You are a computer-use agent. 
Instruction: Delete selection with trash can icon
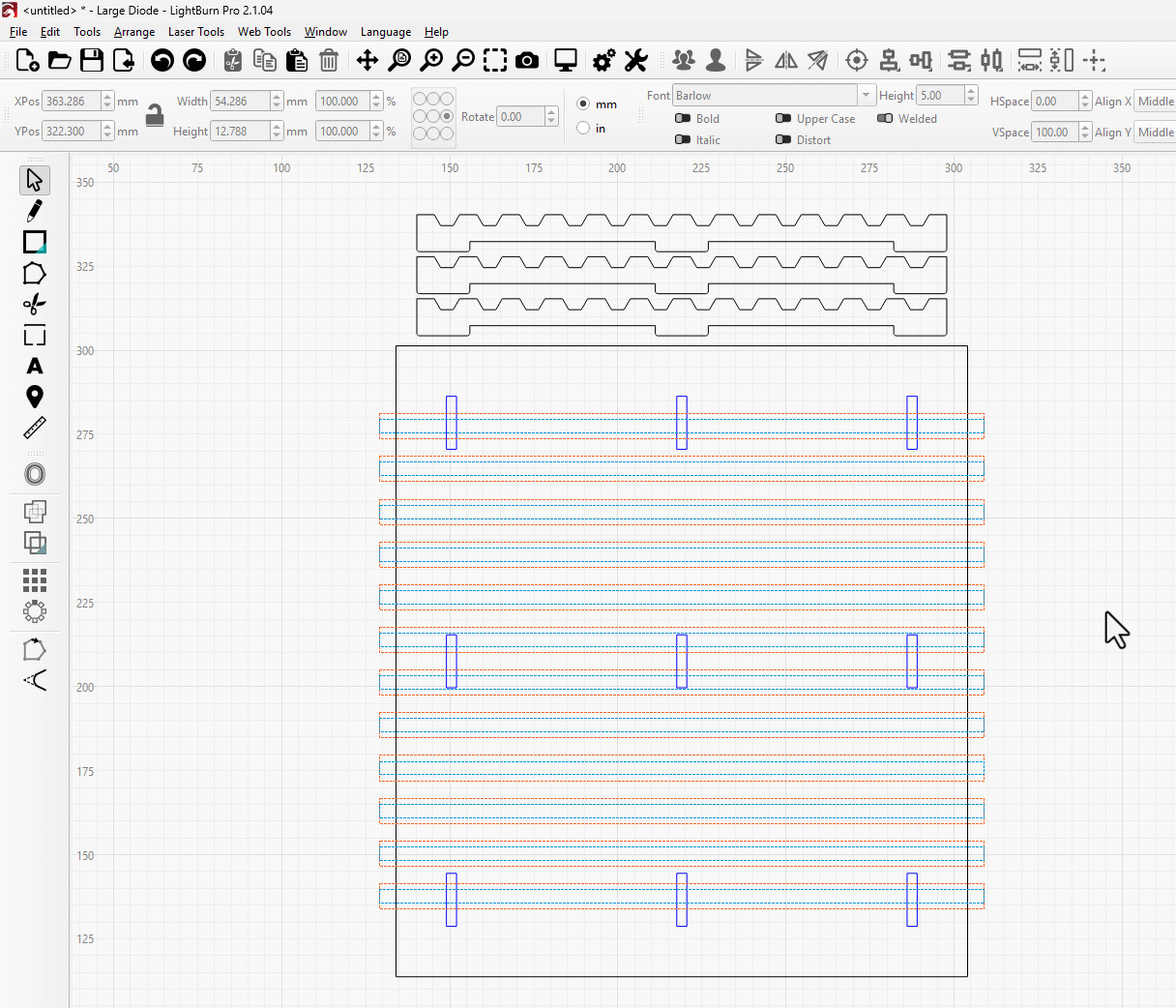point(329,61)
